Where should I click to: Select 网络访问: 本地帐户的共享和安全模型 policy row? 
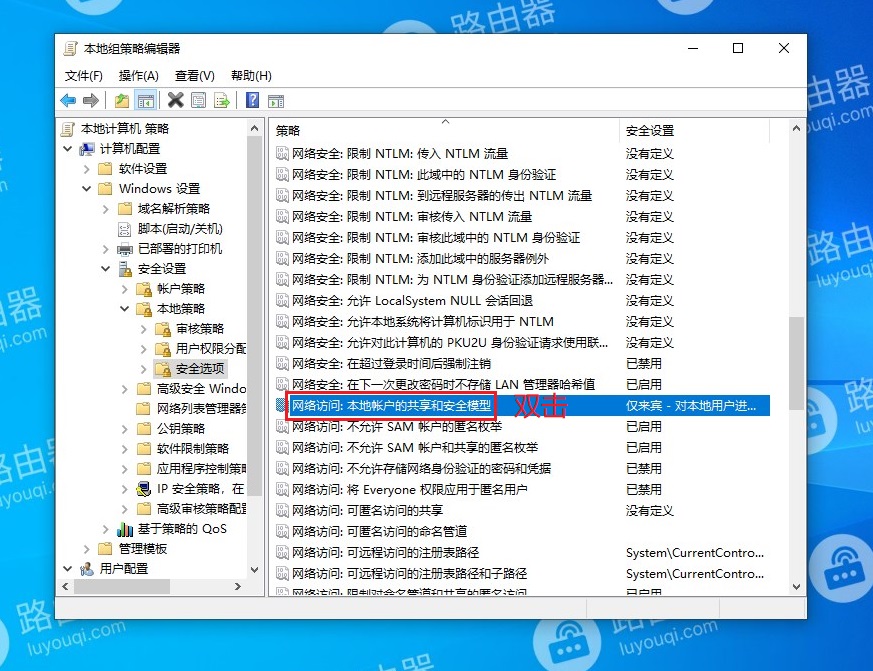click(523, 405)
